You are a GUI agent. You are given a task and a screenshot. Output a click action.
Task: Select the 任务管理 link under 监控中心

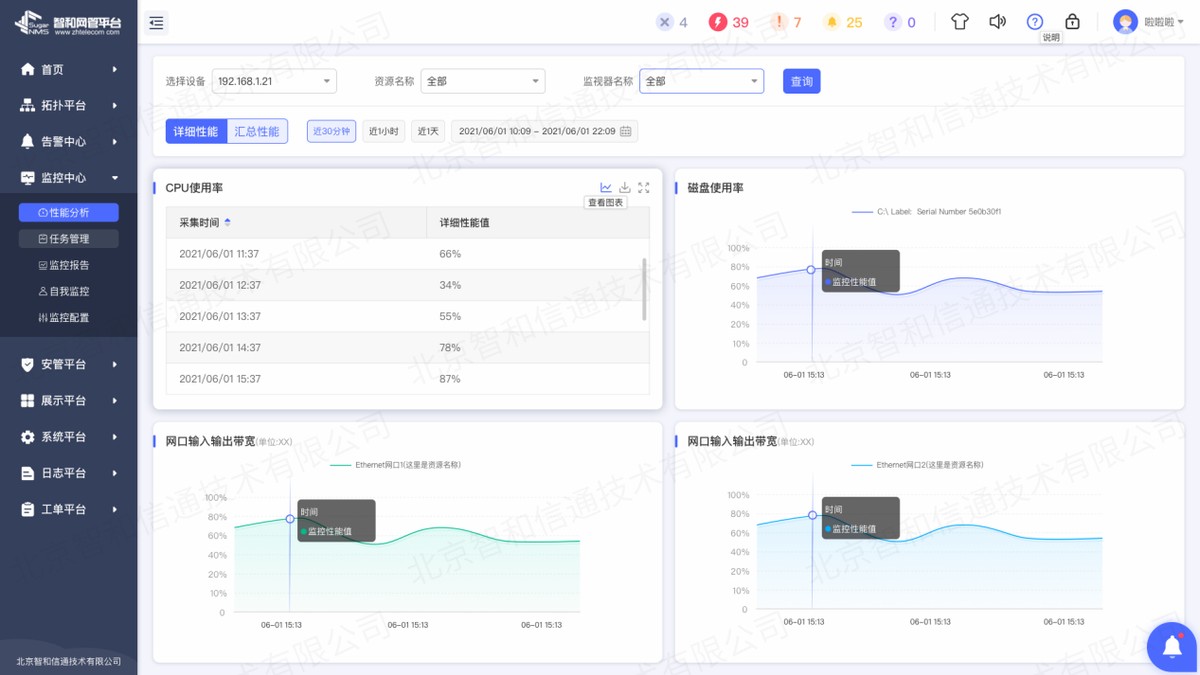[68, 238]
